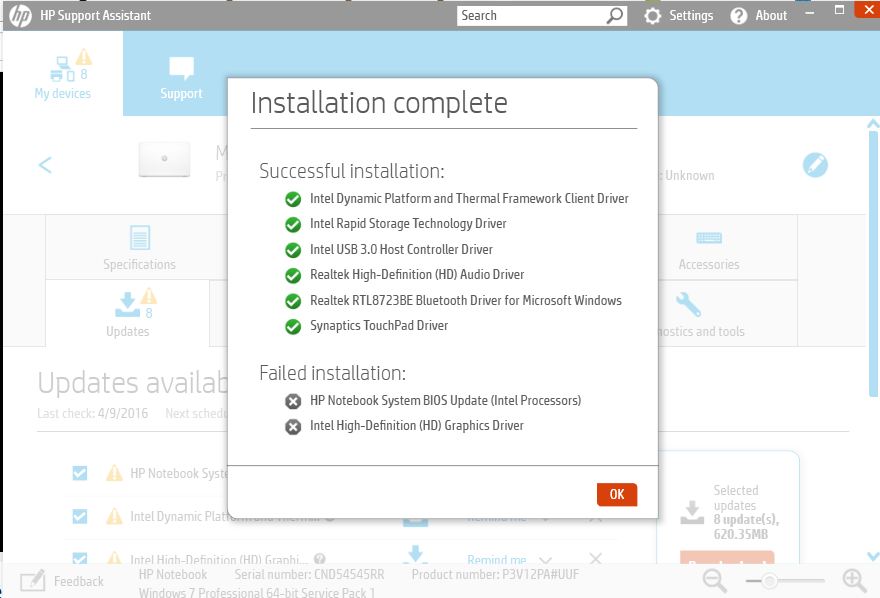Open the Specifications tile
The image size is (880, 598).
139,247
